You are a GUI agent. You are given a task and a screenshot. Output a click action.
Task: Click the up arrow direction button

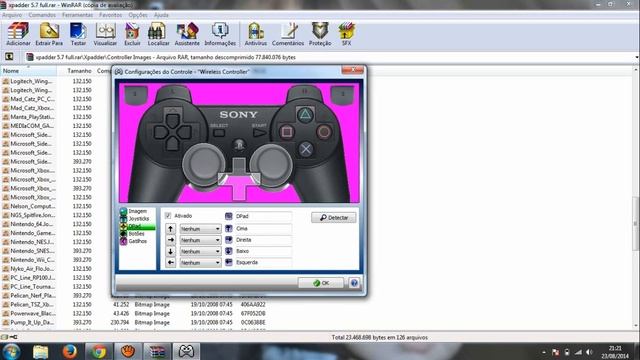[171, 229]
